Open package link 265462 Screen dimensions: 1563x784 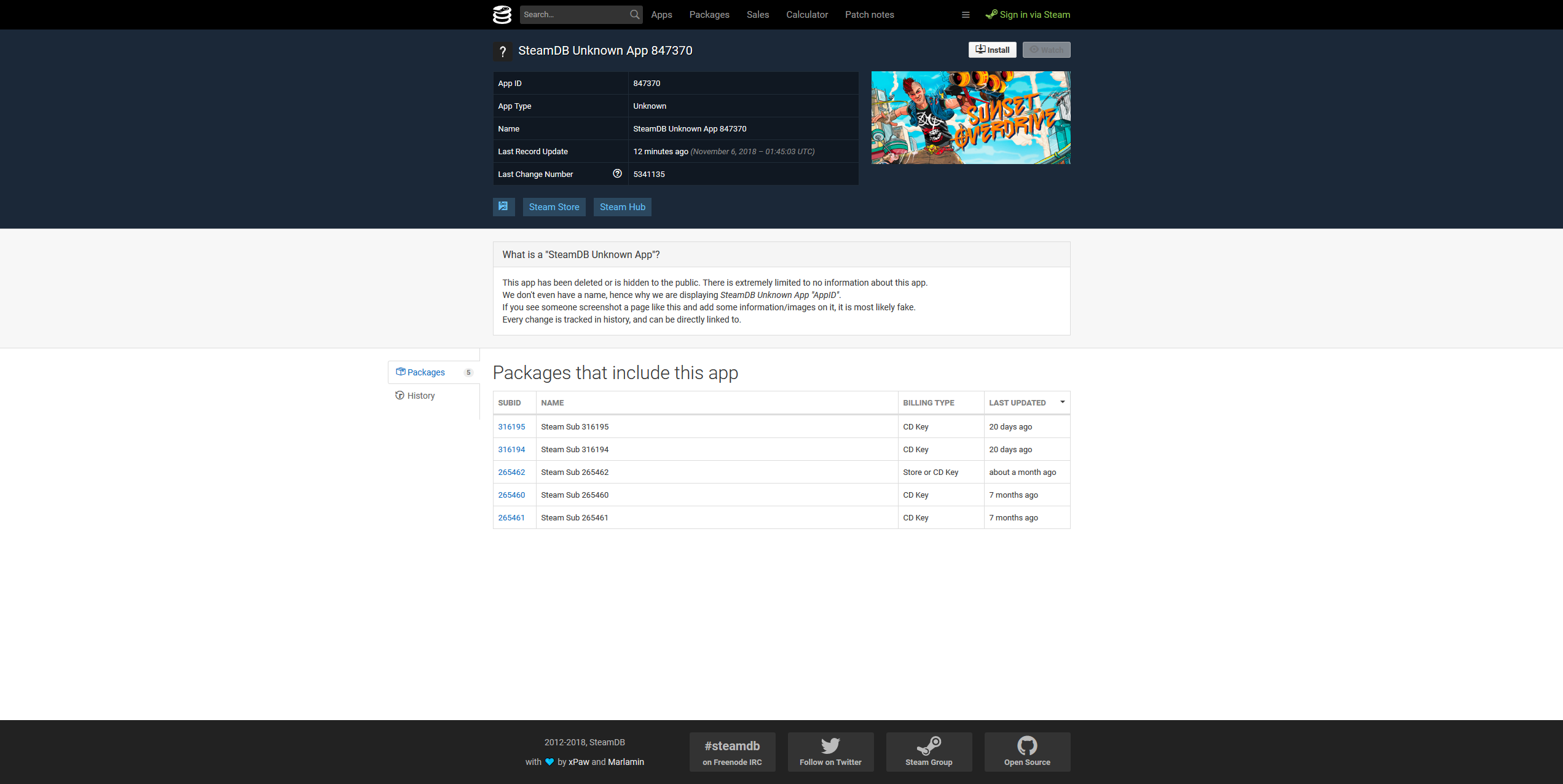pos(511,472)
